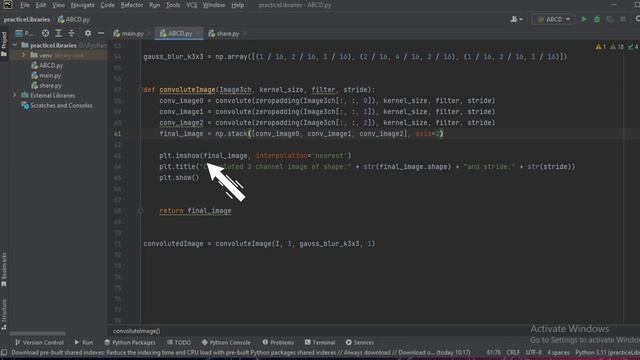Image resolution: width=640 pixels, height=360 pixels.
Task: Open the Version Control tool window
Action: coord(40,342)
